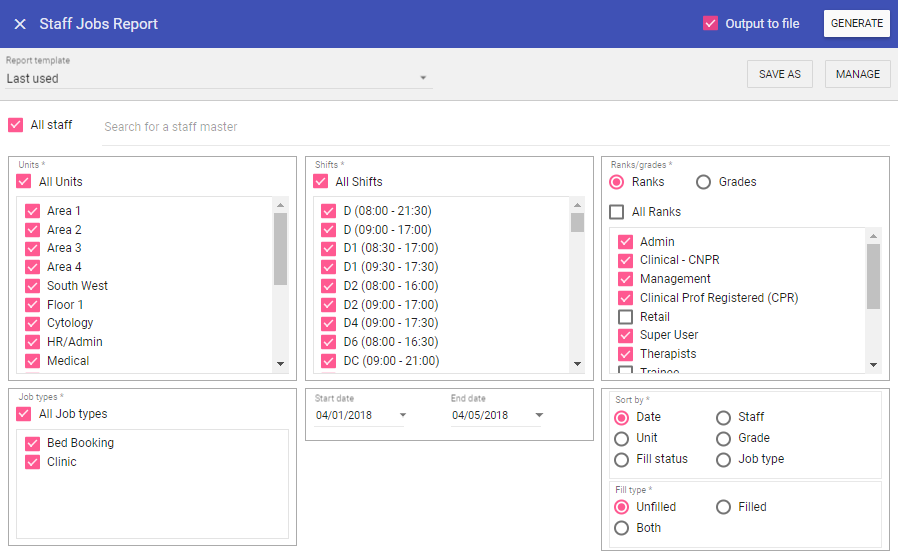Image resolution: width=898 pixels, height=557 pixels.
Task: Click the SAVE AS button
Action: click(x=779, y=74)
